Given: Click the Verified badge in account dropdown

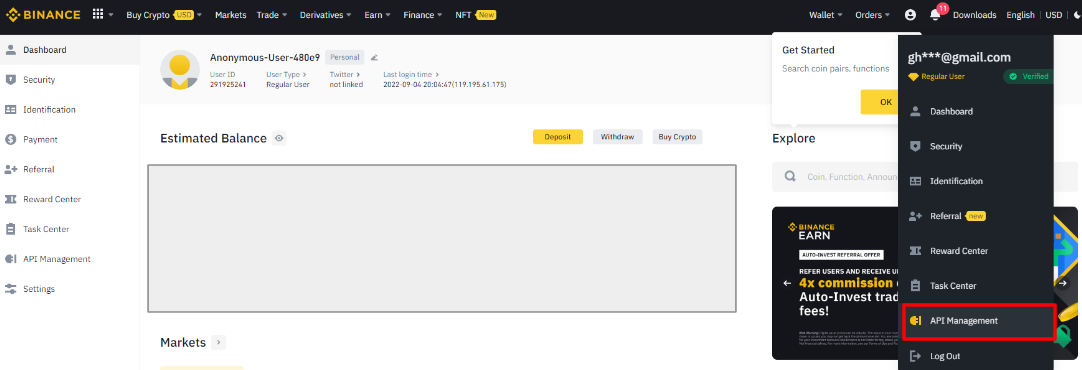Looking at the screenshot, I should click(1027, 77).
